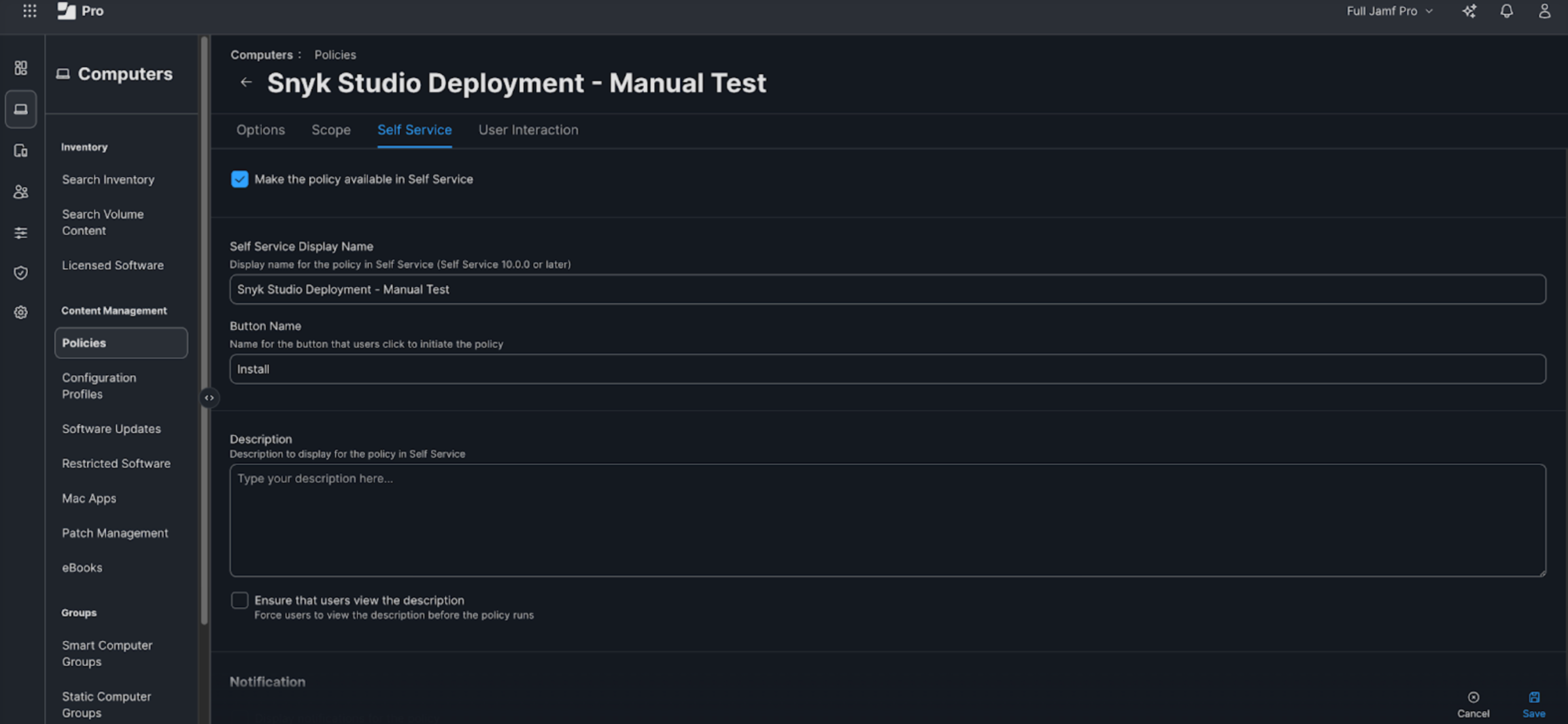Click the Cancel button
This screenshot has height=724, width=1568.
pyautogui.click(x=1473, y=704)
